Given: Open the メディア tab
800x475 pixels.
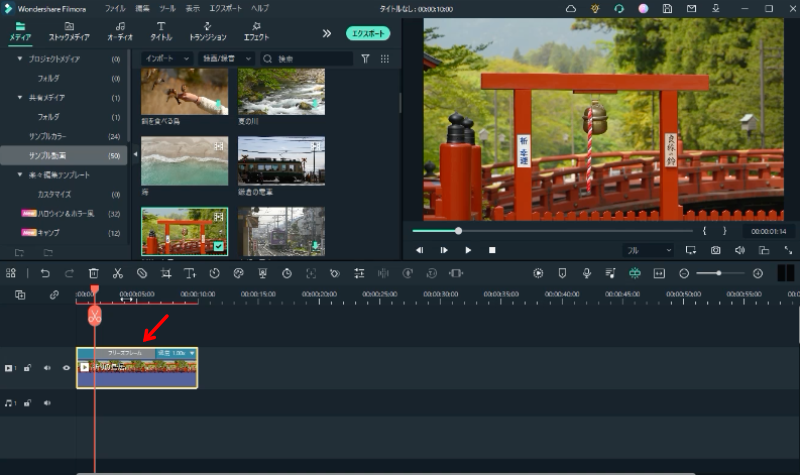Looking at the screenshot, I should (x=20, y=32).
